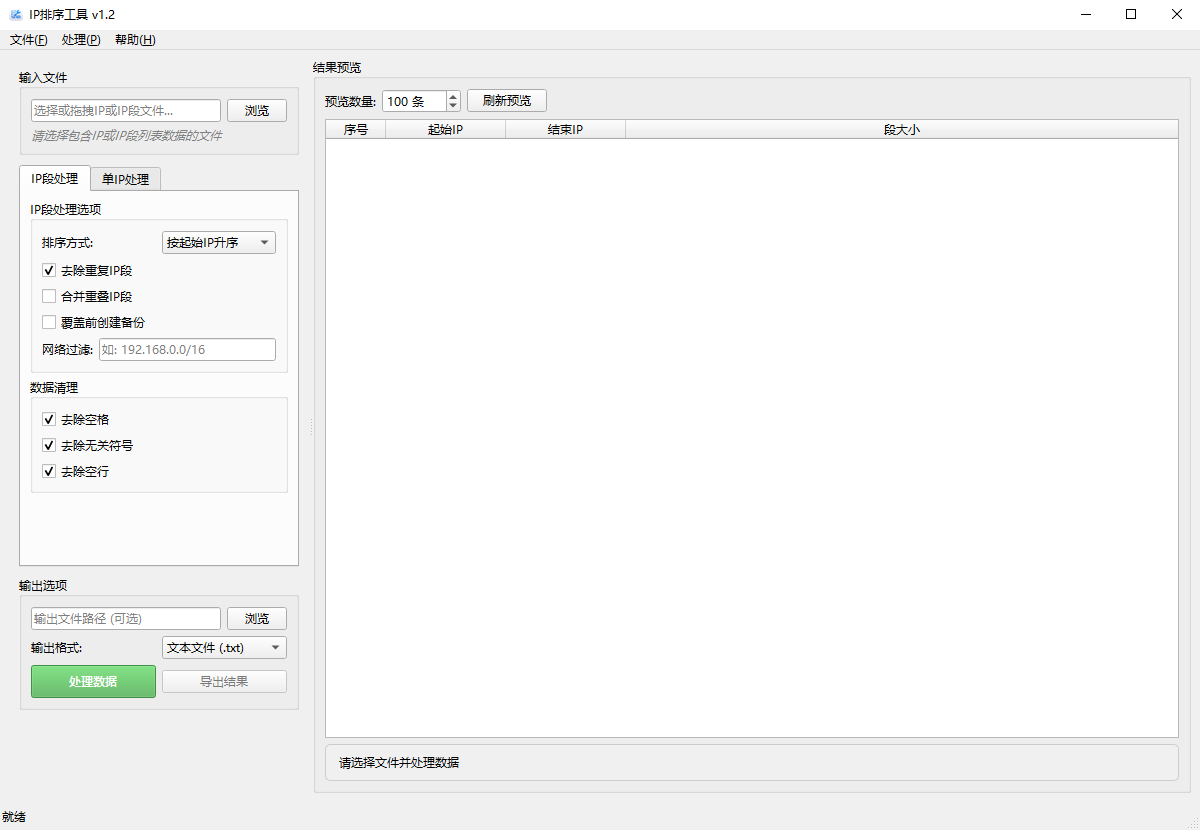This screenshot has height=830, width=1200.
Task: Click the IP排序工具 app icon in title bar
Action: click(x=16, y=14)
